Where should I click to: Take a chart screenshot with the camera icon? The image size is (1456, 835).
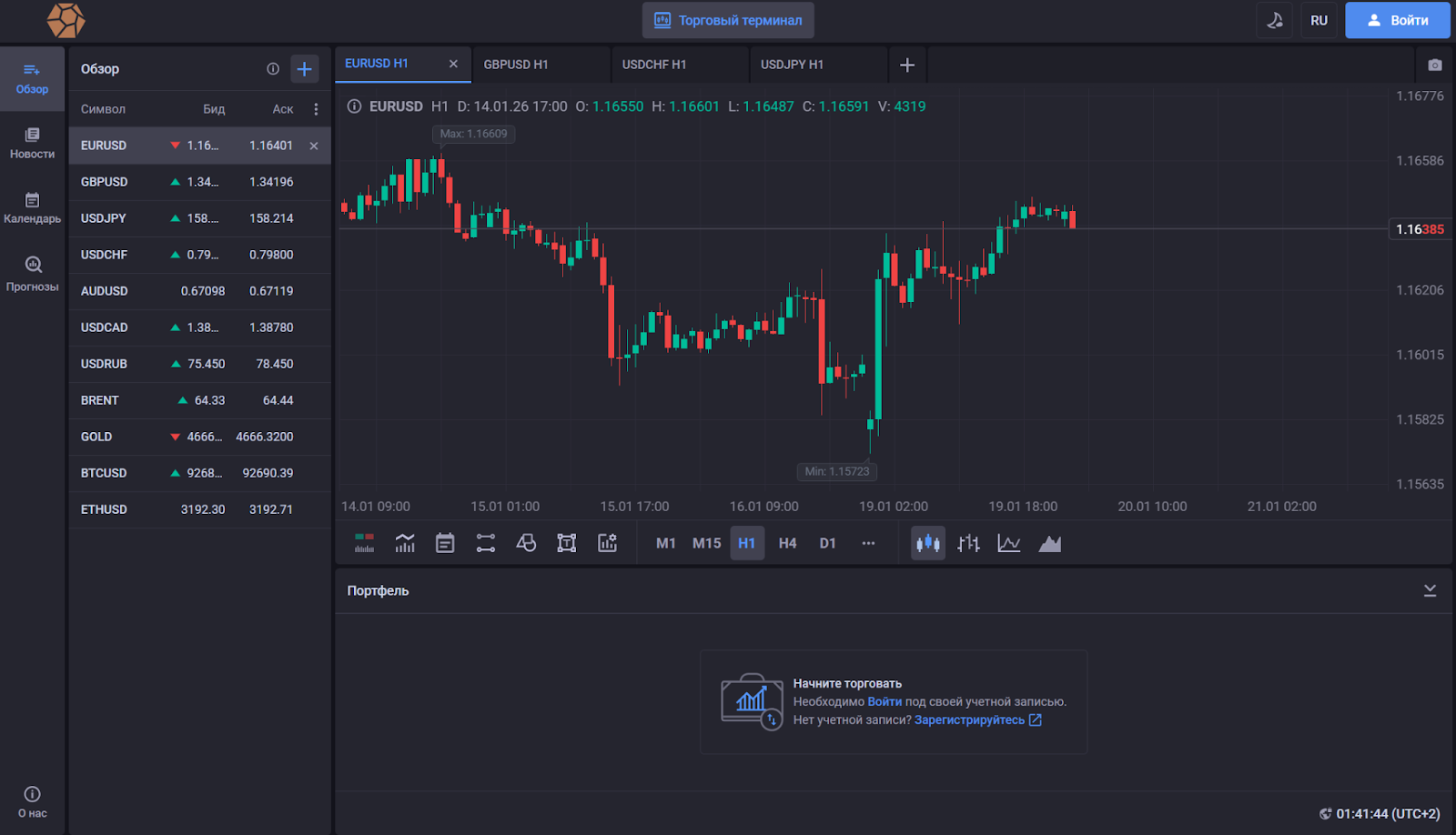point(1435,65)
